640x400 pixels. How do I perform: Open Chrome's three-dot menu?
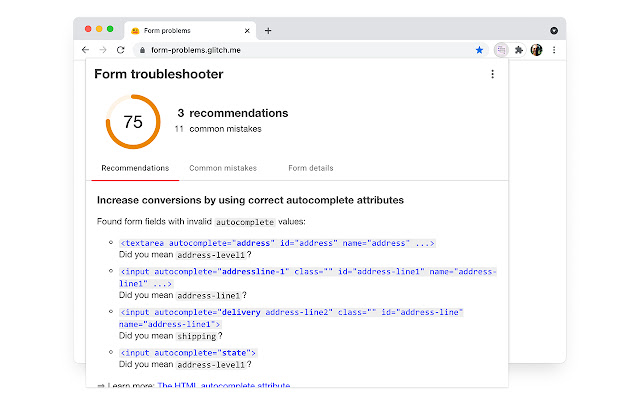click(554, 49)
